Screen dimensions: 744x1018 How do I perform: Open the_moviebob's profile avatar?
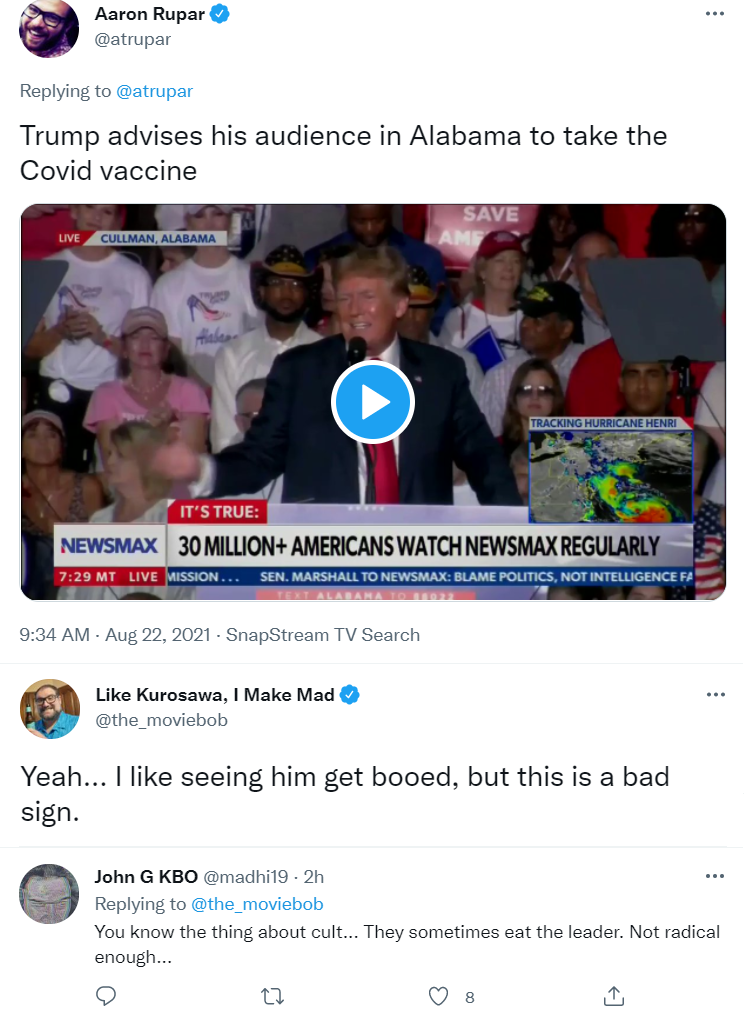(50, 709)
